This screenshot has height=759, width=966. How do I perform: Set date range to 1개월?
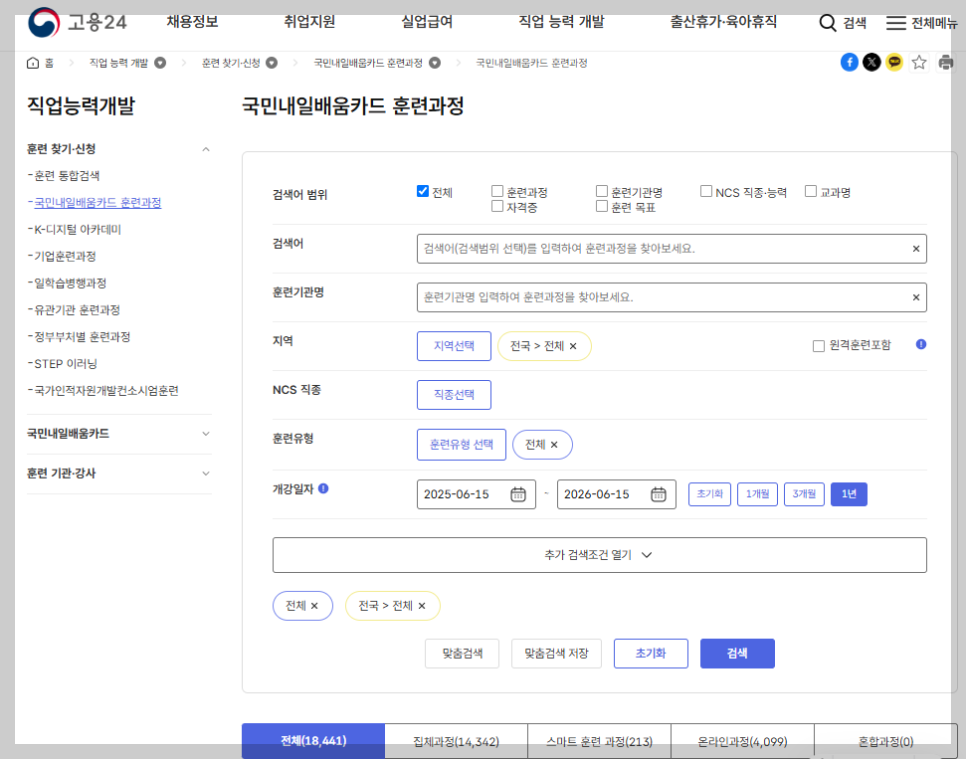click(757, 494)
